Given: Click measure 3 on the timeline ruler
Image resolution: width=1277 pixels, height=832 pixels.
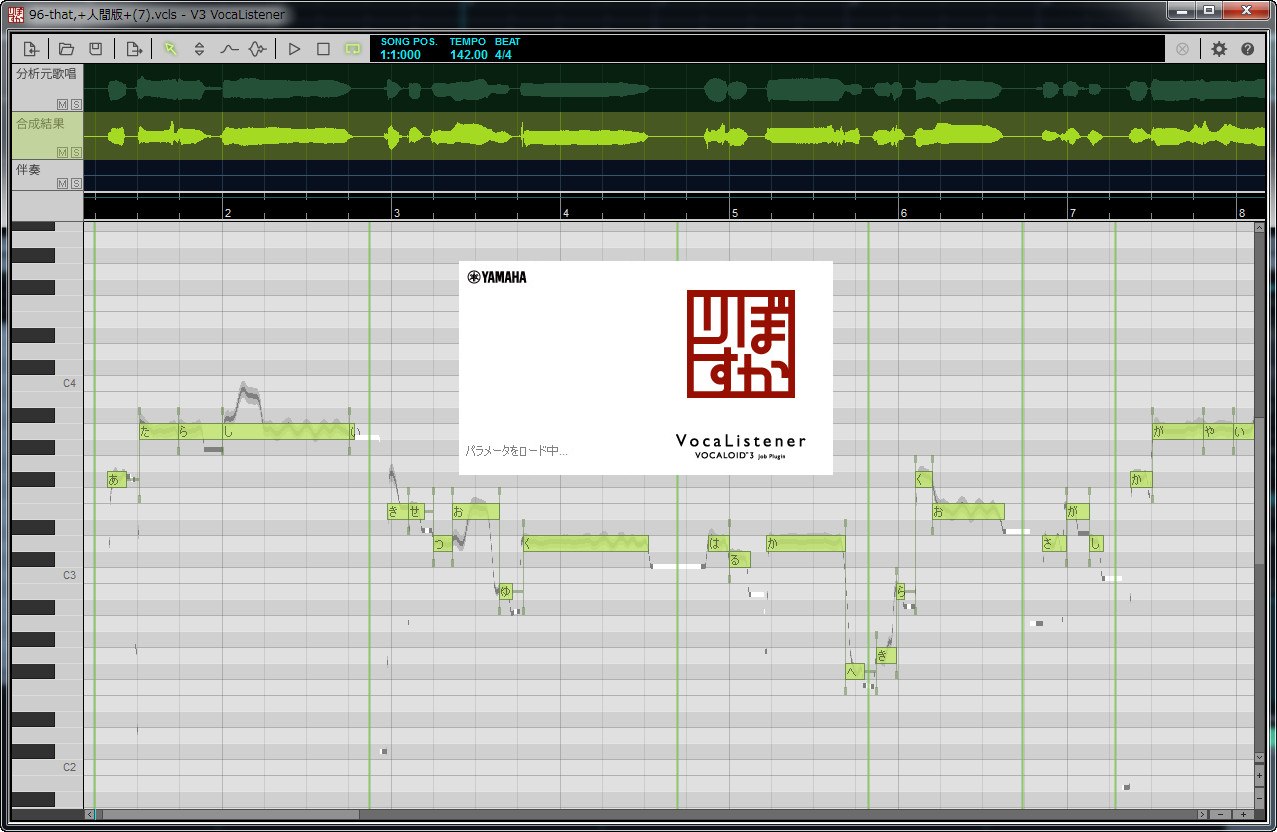Looking at the screenshot, I should [x=397, y=213].
